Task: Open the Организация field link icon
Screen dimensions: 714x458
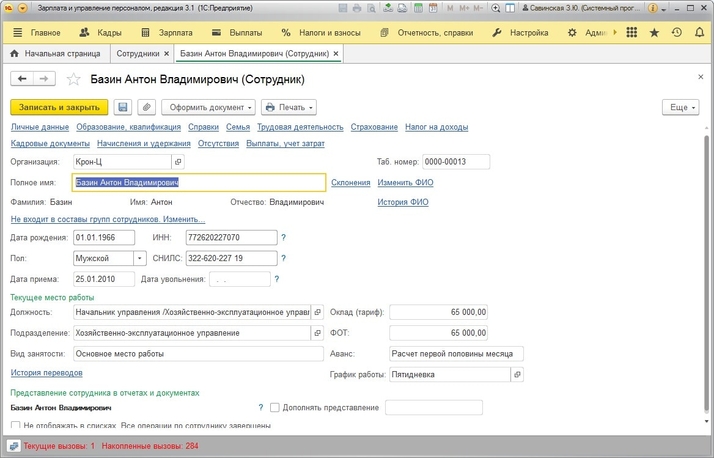Action: (x=179, y=161)
